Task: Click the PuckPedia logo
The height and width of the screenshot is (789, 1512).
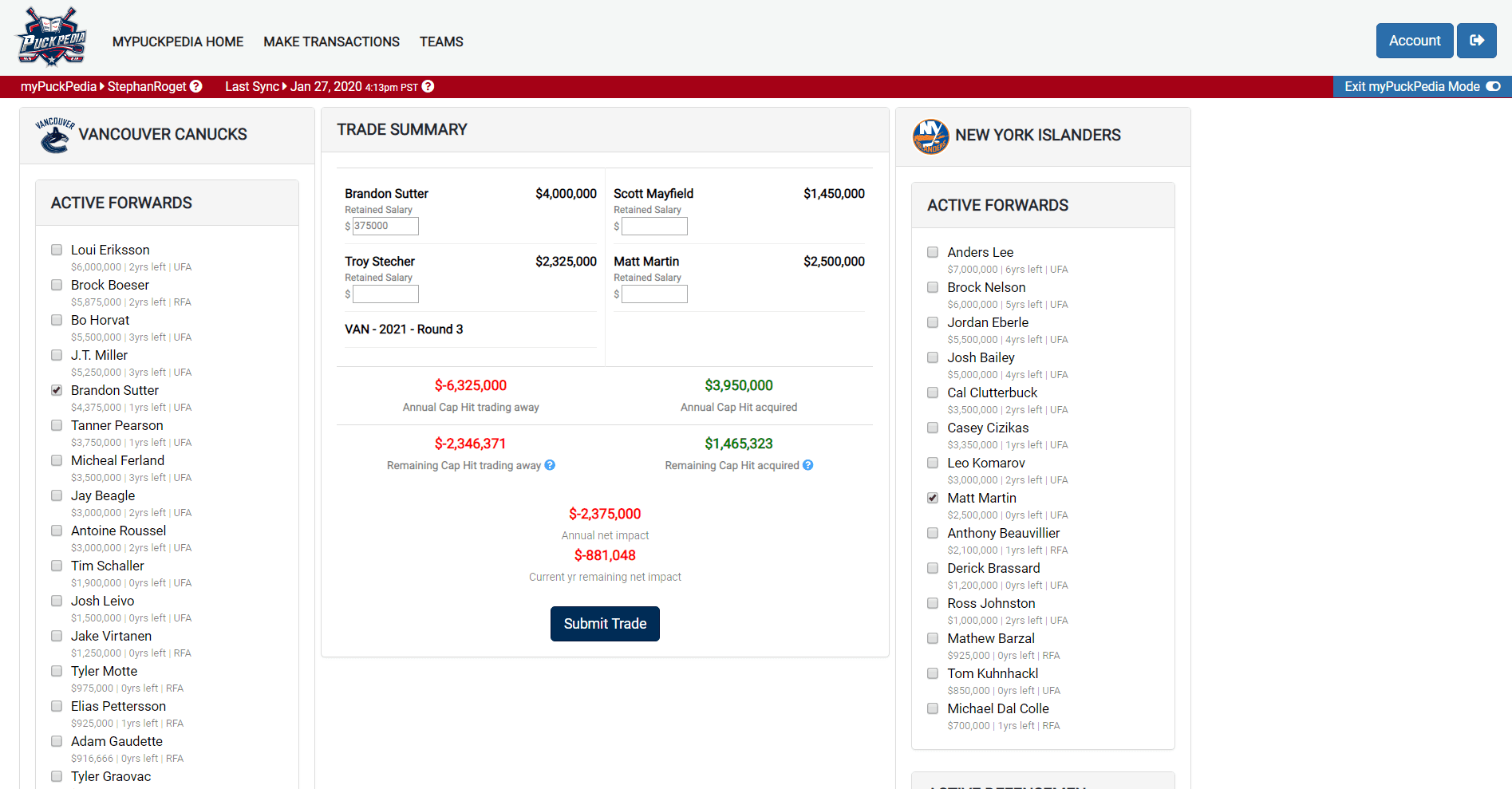Action: (x=52, y=37)
